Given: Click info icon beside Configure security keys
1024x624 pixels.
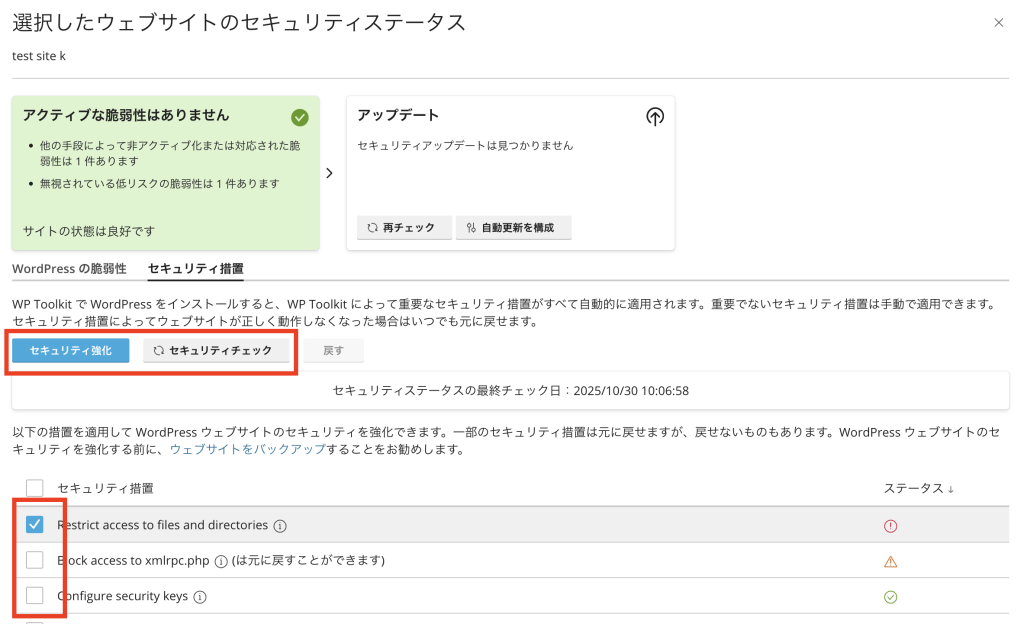Looking at the screenshot, I should [x=199, y=597].
